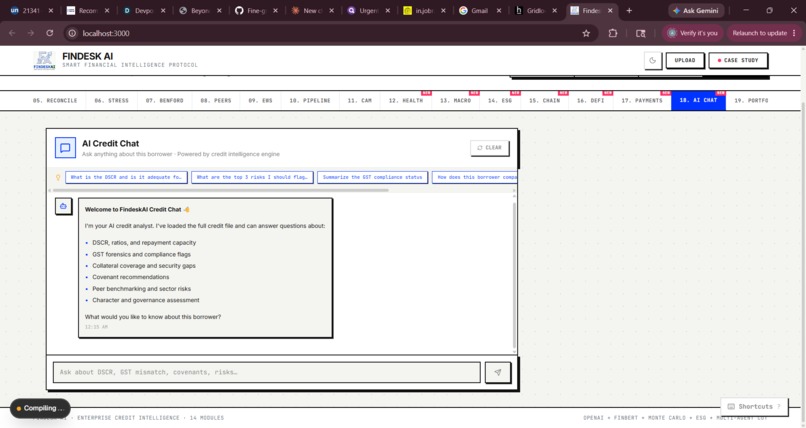This screenshot has height=428, width=806.
Task: Click the FINDESK AI logo image
Action: pos(44,60)
